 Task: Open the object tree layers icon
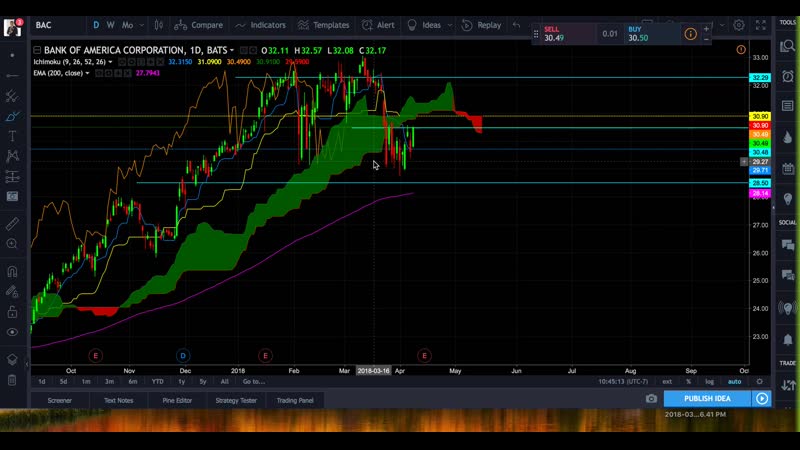[x=12, y=359]
